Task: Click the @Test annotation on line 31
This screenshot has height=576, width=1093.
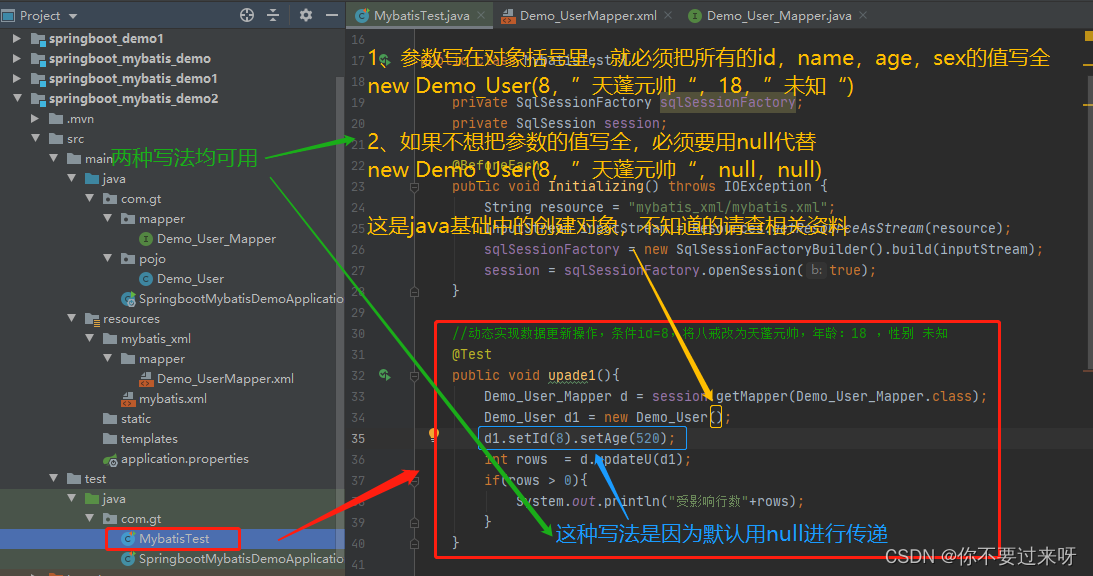Action: pos(472,354)
